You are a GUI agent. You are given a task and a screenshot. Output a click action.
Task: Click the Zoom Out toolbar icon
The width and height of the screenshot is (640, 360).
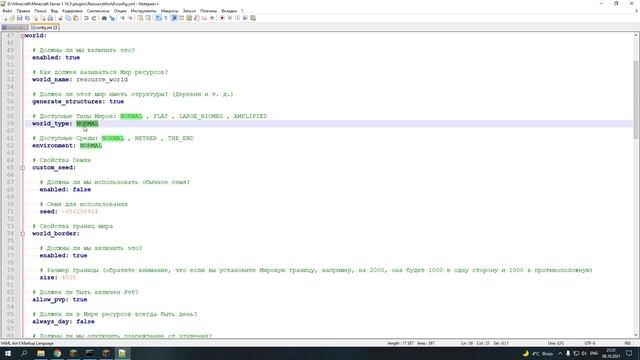pyautogui.click(x=130, y=18)
